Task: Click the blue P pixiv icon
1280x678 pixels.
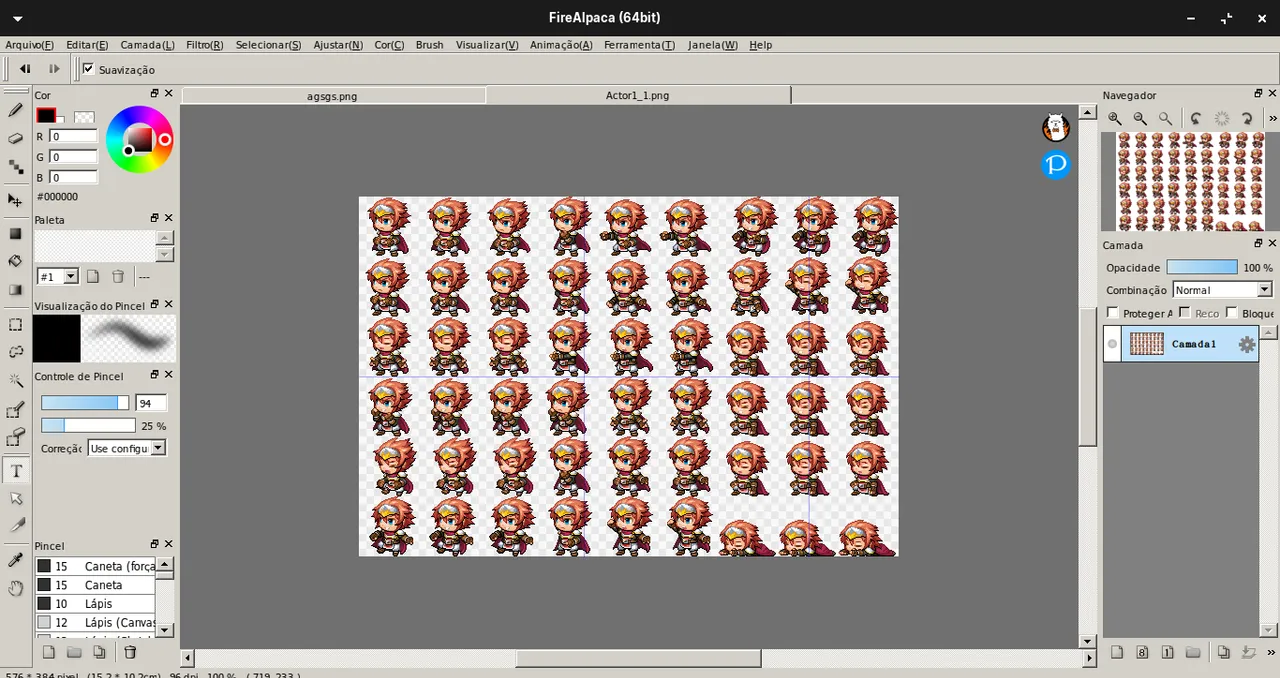Action: coord(1055,164)
